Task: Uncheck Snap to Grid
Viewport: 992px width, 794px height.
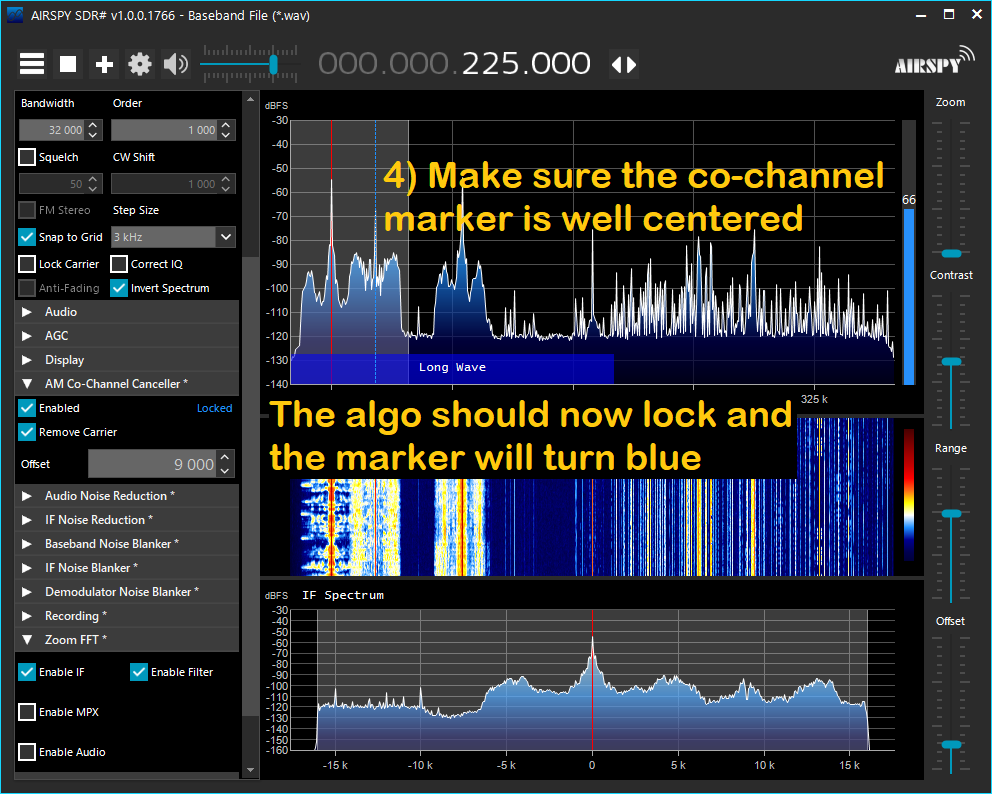Action: tap(27, 237)
